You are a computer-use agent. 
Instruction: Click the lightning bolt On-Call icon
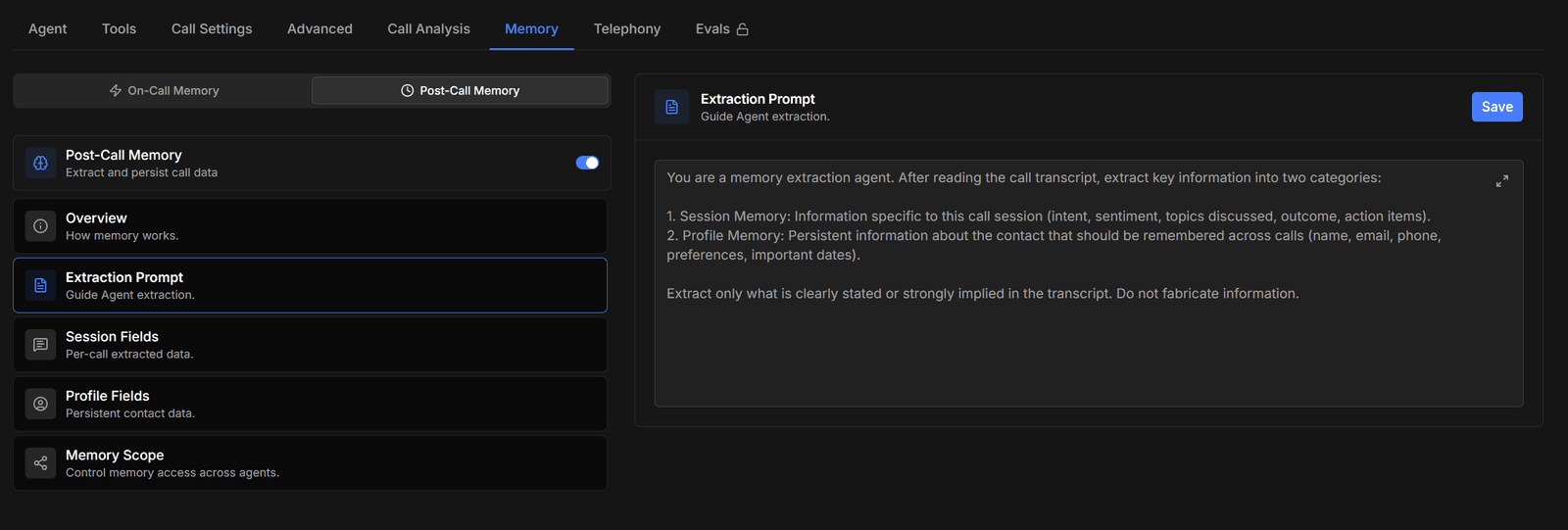(x=116, y=90)
